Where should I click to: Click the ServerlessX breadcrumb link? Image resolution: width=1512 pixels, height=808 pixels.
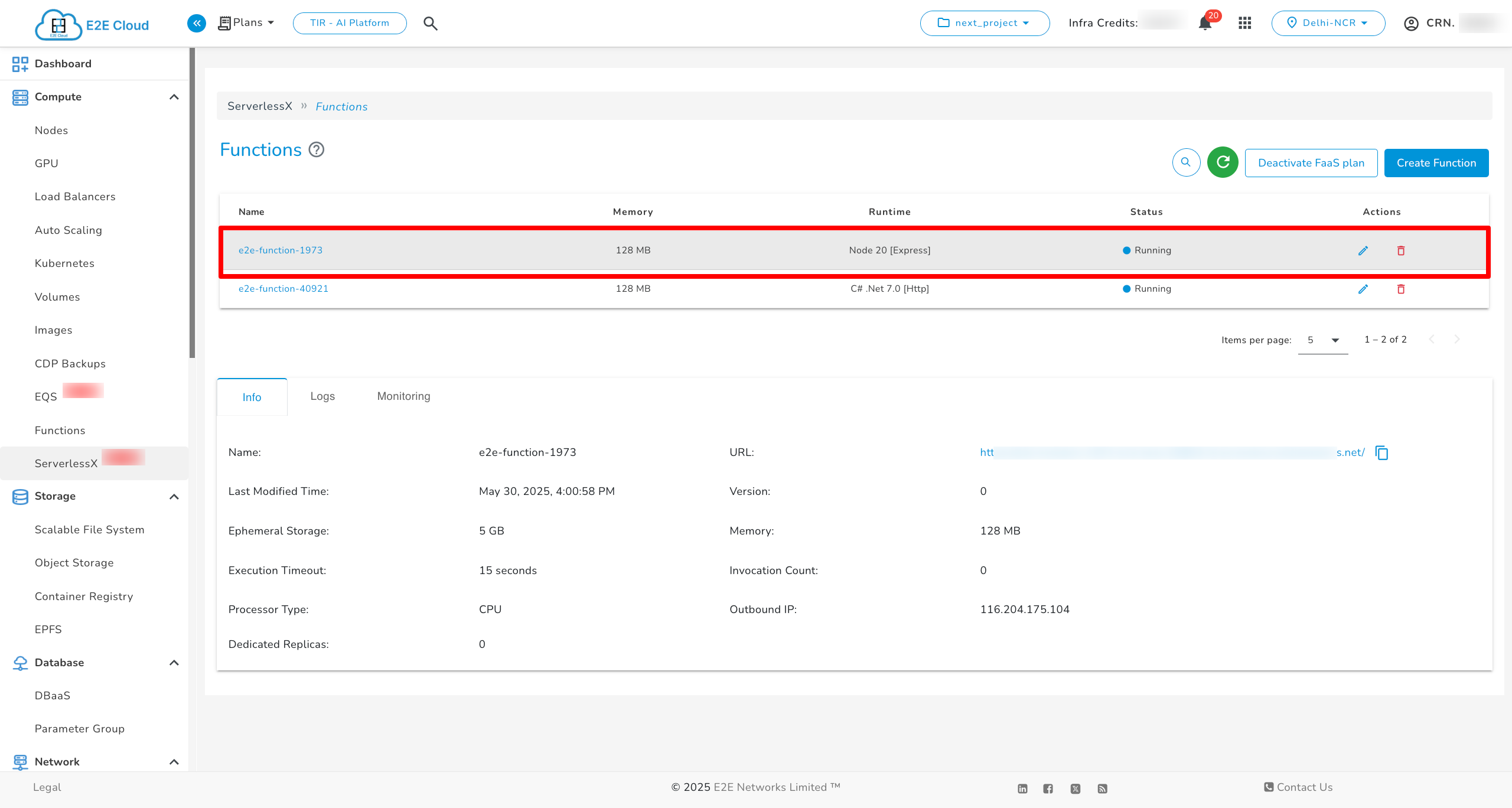tap(260, 106)
